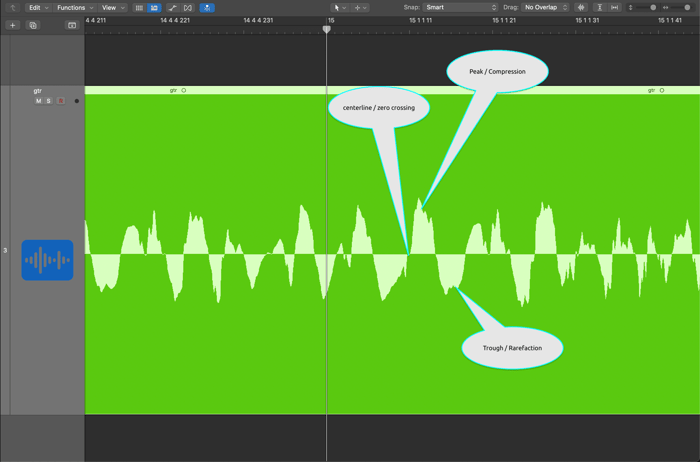This screenshot has width=700, height=462.
Task: Toggle the track editor view button
Action: point(154,8)
